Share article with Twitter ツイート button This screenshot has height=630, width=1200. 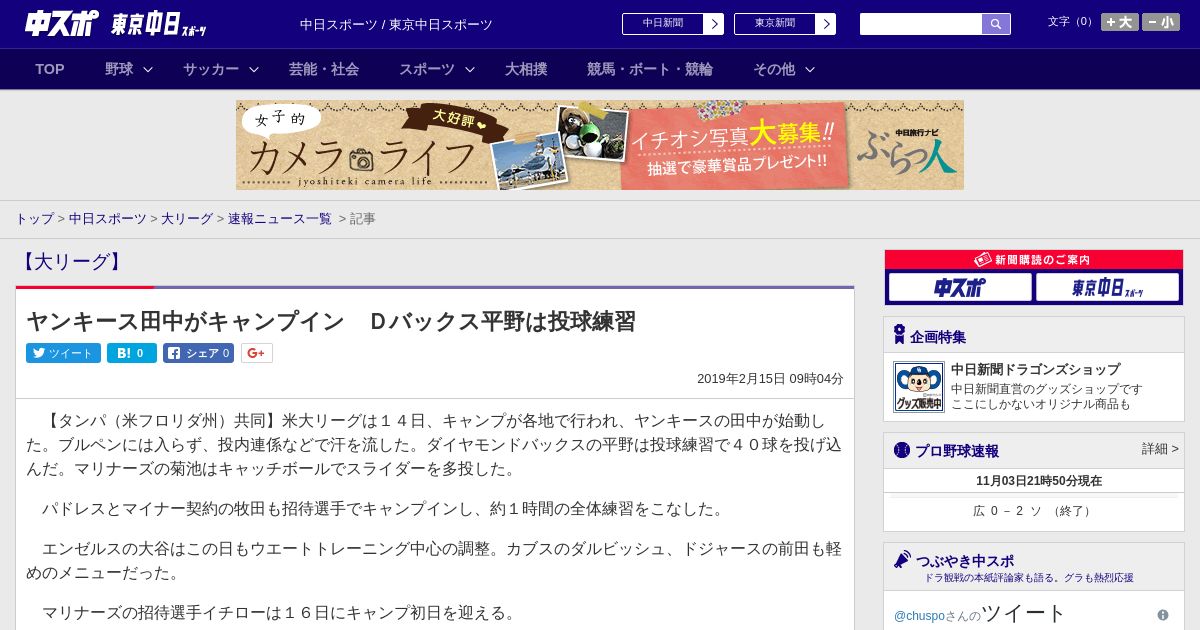click(x=63, y=353)
